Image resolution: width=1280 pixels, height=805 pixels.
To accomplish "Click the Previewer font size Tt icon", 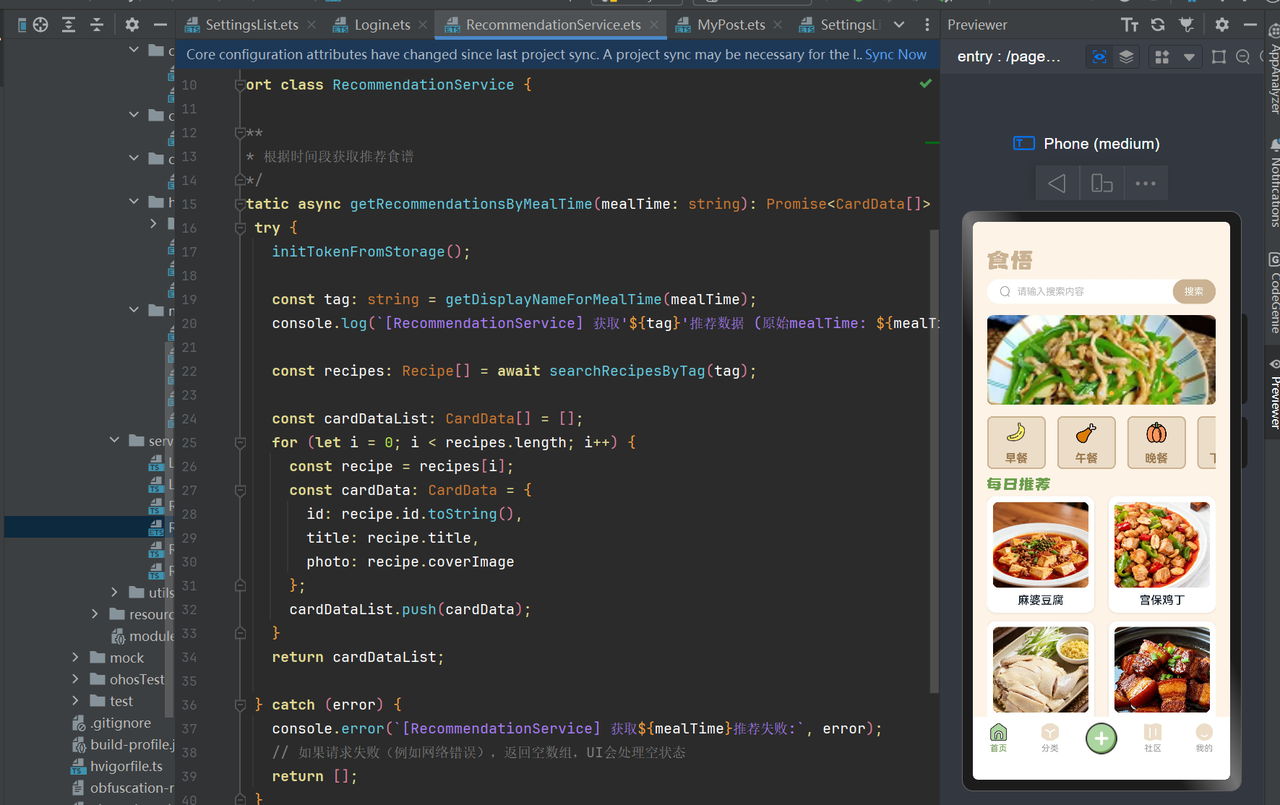I will coord(1129,25).
